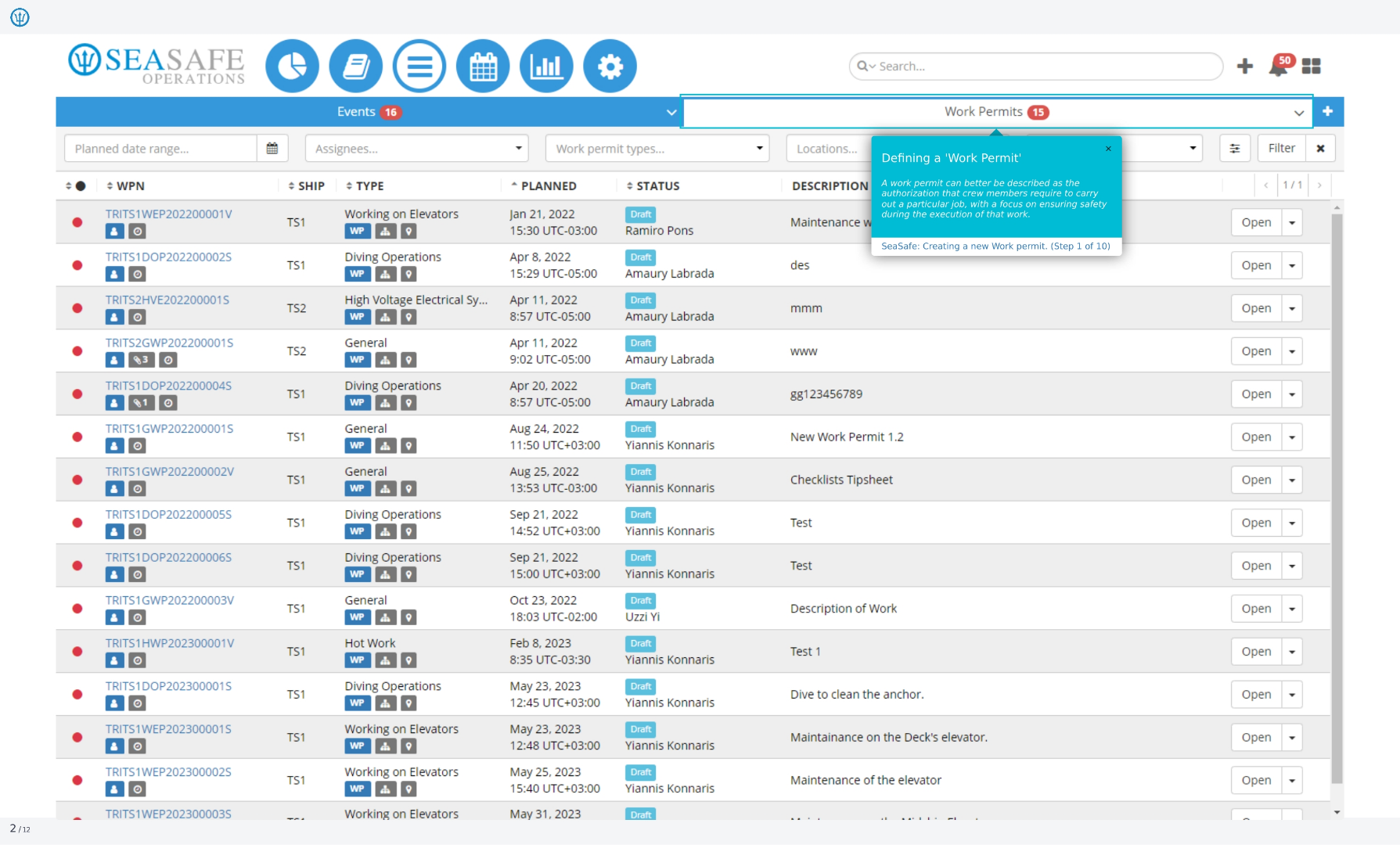Viewport: 1400px width, 845px height.
Task: Open work permit TRITS1WEP202300002S link
Action: tap(168, 772)
